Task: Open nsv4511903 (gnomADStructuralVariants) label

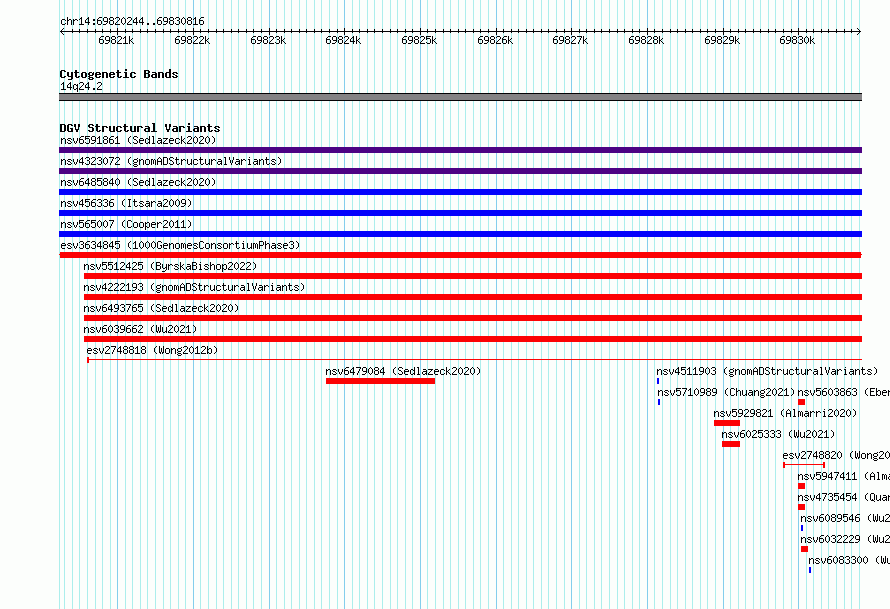Action: click(767, 371)
